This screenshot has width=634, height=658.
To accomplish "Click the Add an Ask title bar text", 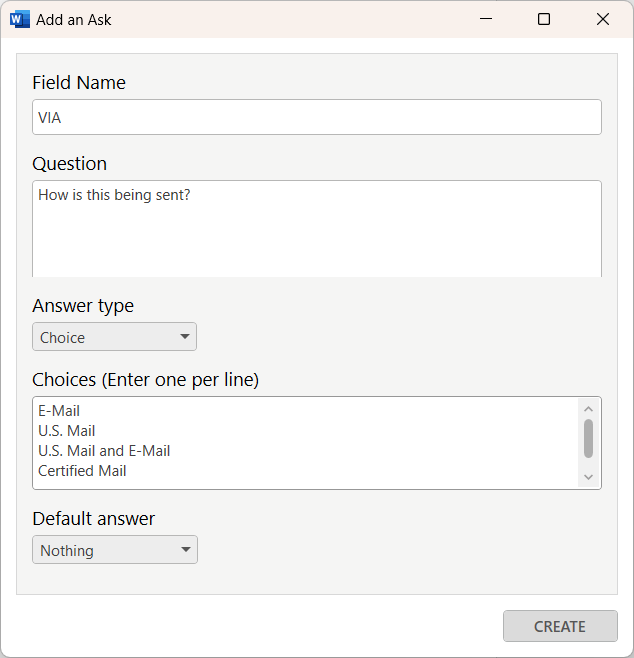I will click(x=73, y=20).
